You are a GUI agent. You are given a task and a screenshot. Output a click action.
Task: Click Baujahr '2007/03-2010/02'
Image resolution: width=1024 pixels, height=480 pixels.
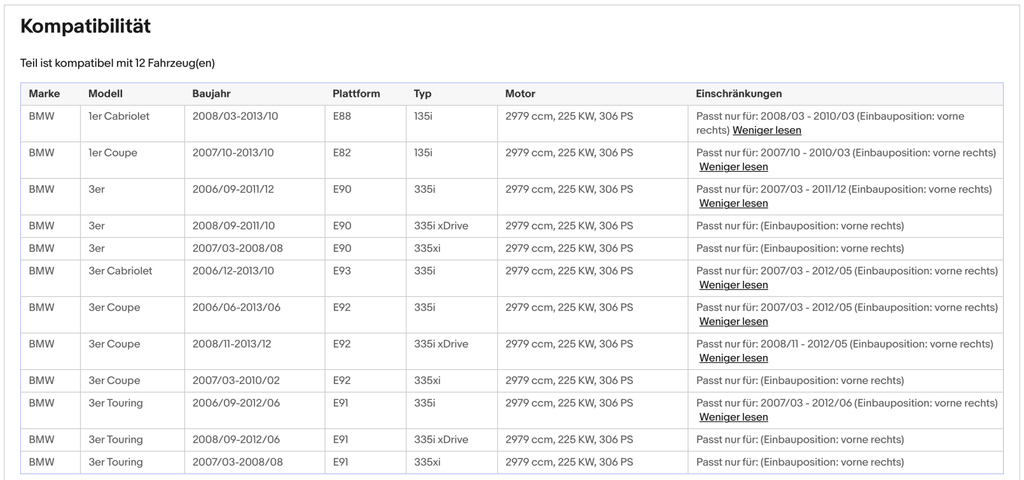(236, 381)
